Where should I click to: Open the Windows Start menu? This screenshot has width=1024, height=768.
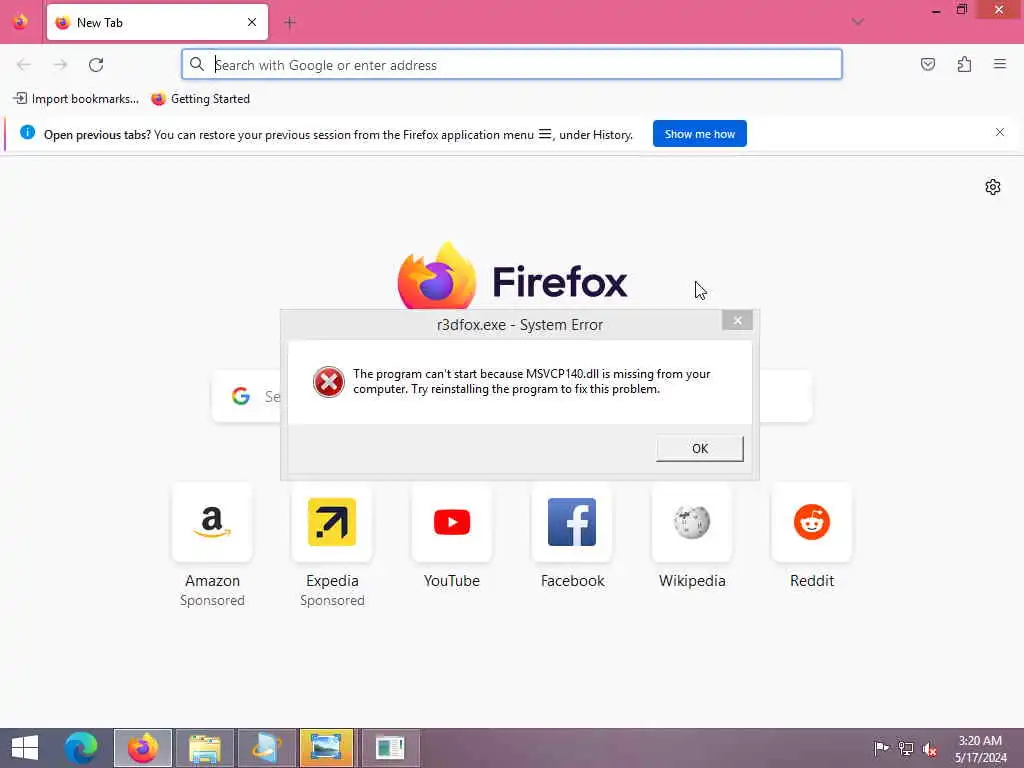tap(25, 748)
